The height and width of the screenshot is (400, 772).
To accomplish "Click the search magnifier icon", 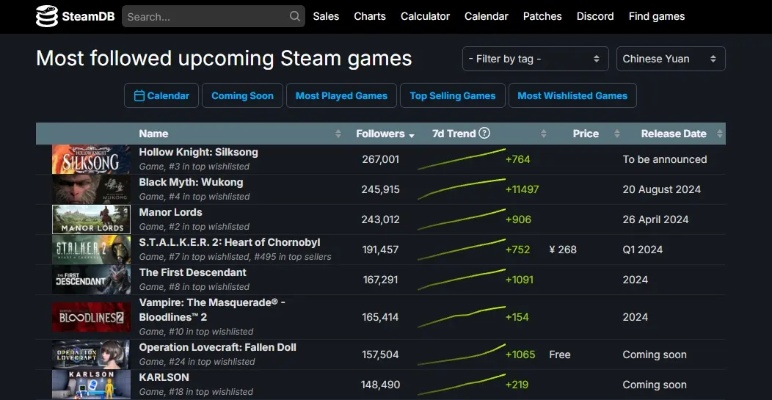I will 295,17.
